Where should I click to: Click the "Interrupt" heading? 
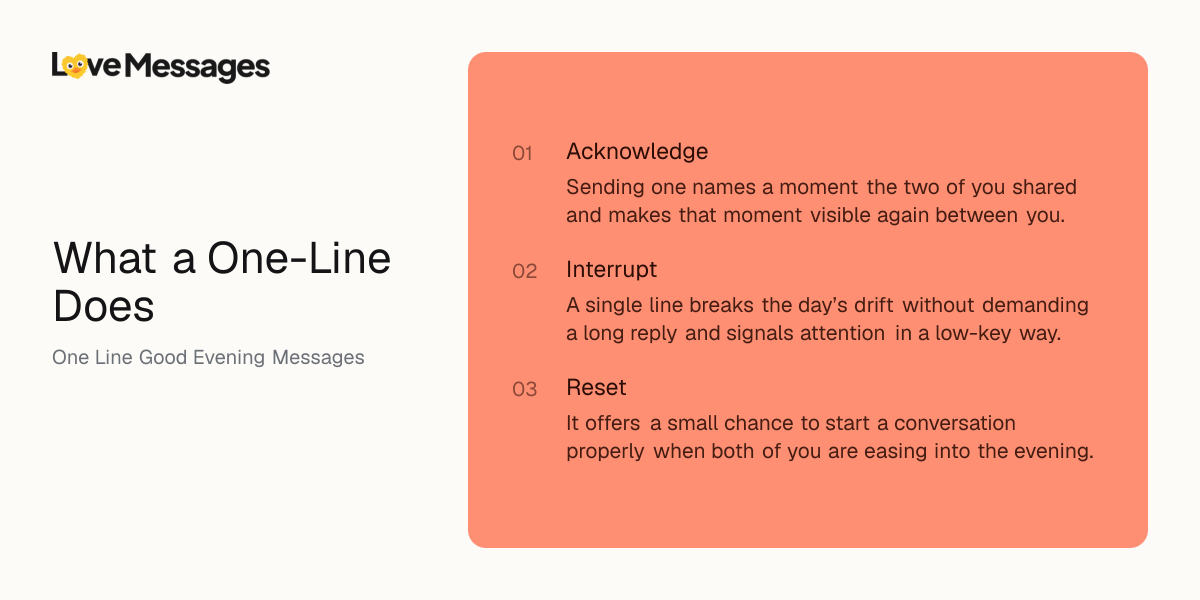(612, 270)
